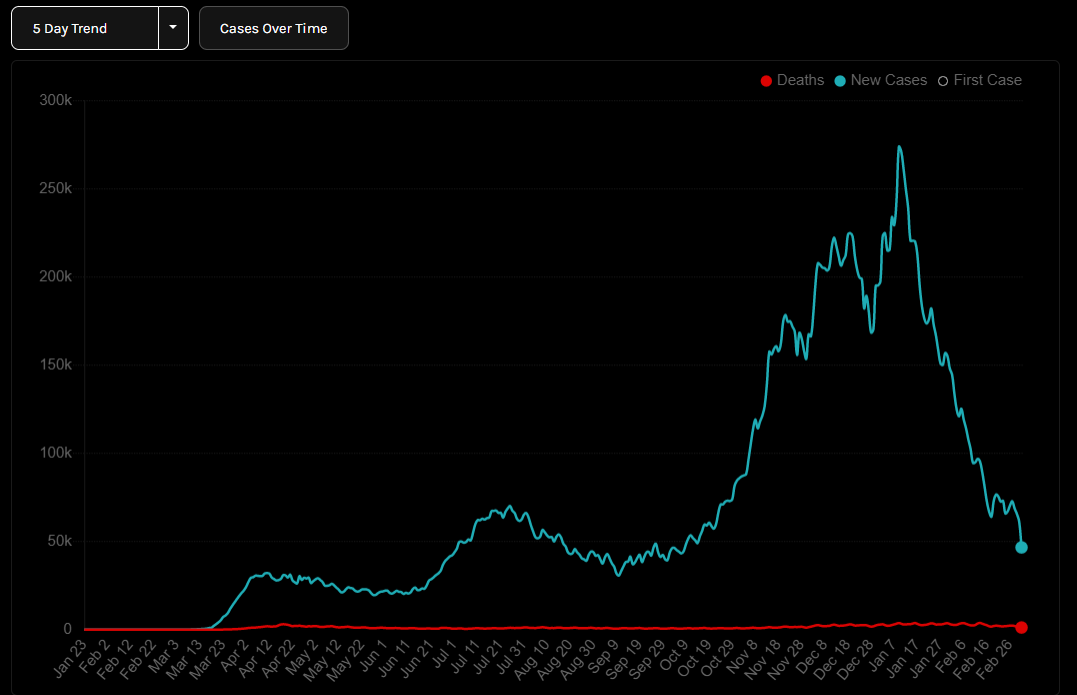Click the 150k y-axis label

55,365
